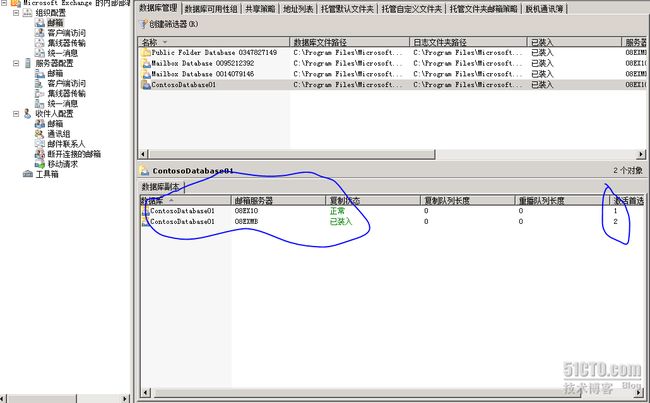Open the 托管文件夹邮箱策略 tab
Screen dimensions: 650x403
[483, 9]
